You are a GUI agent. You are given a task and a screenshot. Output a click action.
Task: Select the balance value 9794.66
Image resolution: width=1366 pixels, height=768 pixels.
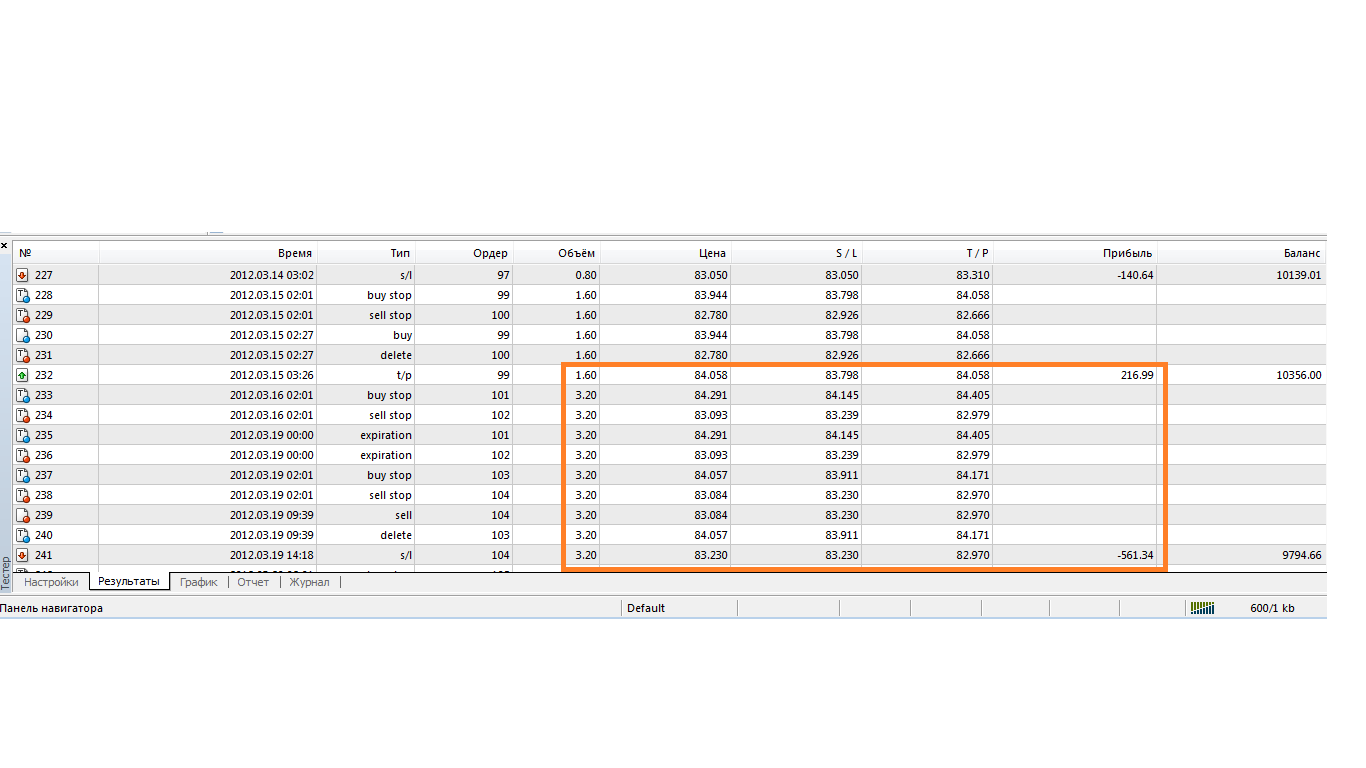coord(1302,555)
